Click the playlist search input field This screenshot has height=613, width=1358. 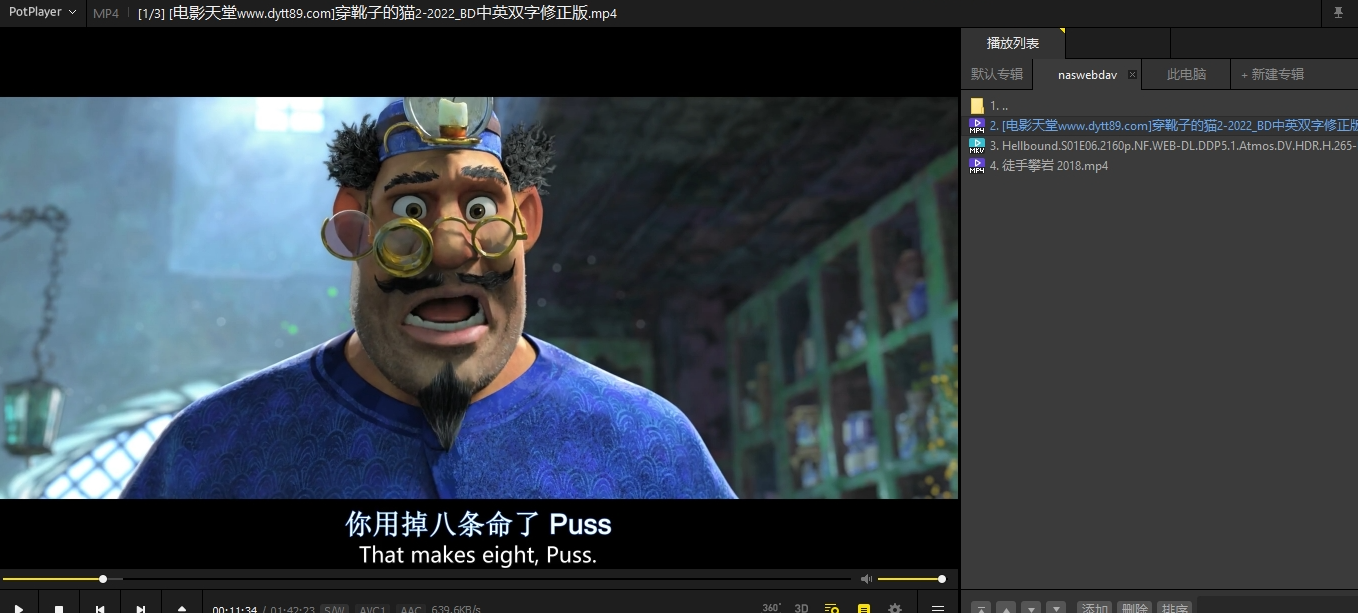[1277, 605]
